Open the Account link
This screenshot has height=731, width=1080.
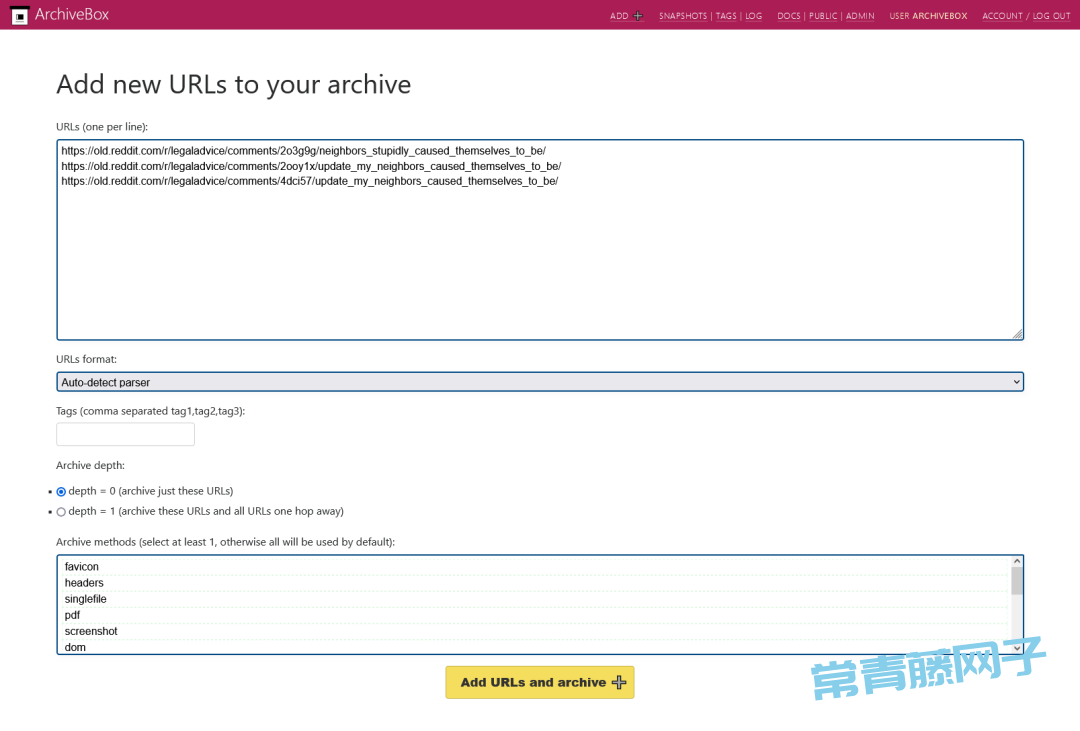1002,16
